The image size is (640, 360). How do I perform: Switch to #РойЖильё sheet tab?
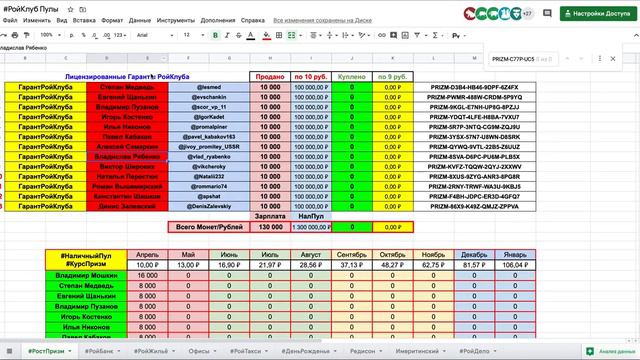click(x=154, y=351)
